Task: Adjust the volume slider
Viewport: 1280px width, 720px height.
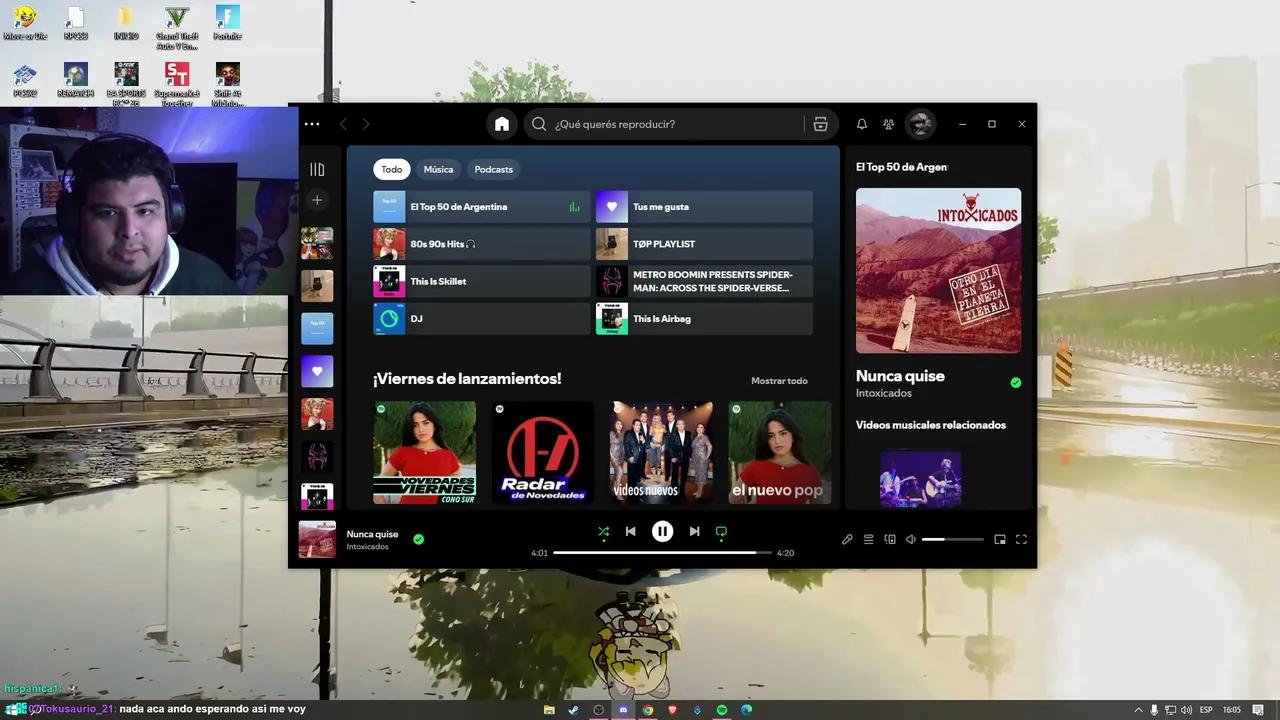Action: (x=953, y=540)
